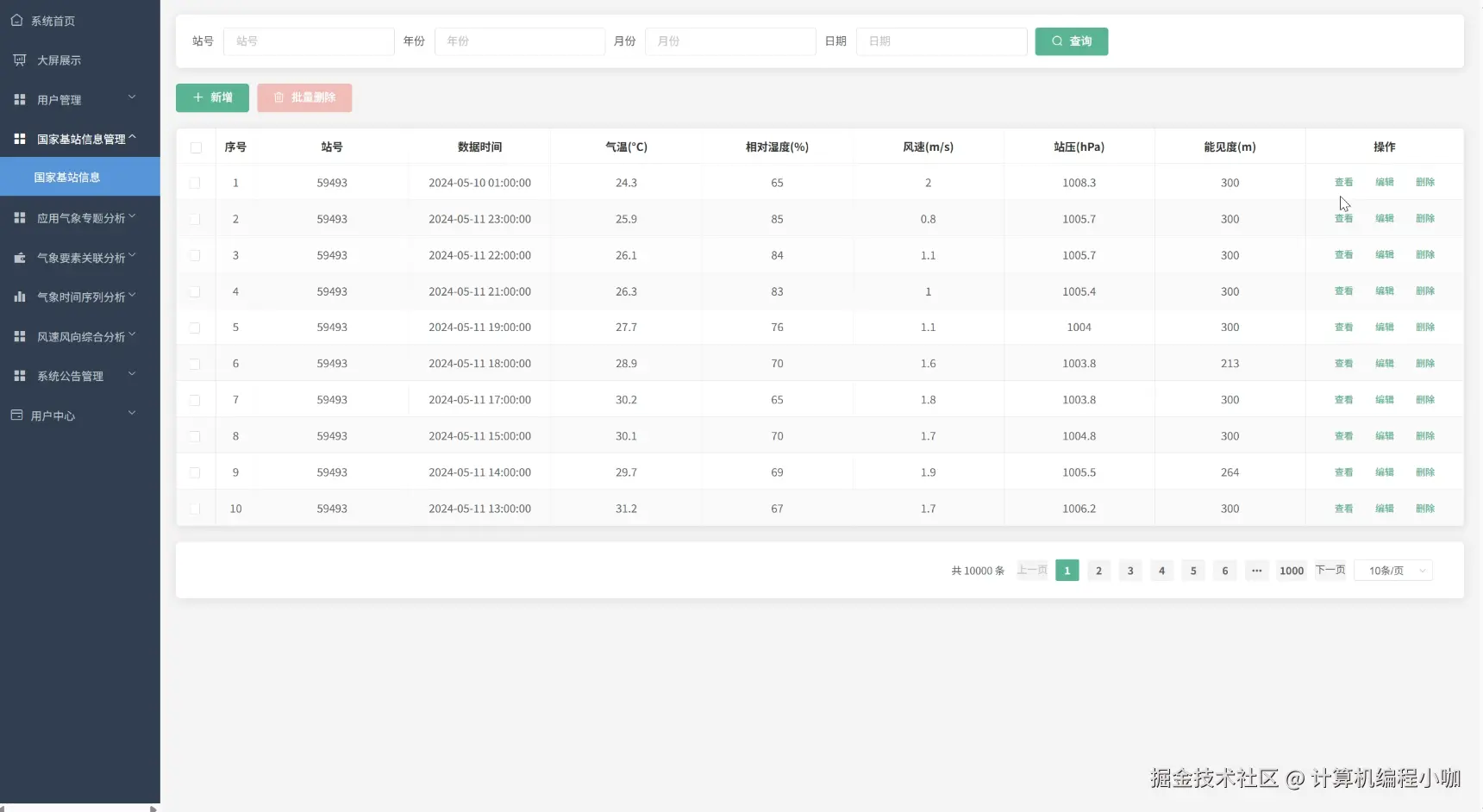Viewport: 1483px width, 812px height.
Task: Click the sidebar horizontal scrollbar
Action: (80, 809)
